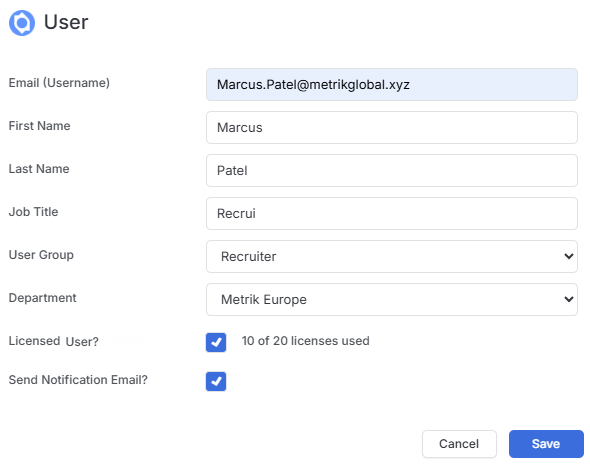
Task: Click the 10 of 20 licenses used text
Action: pos(306,341)
